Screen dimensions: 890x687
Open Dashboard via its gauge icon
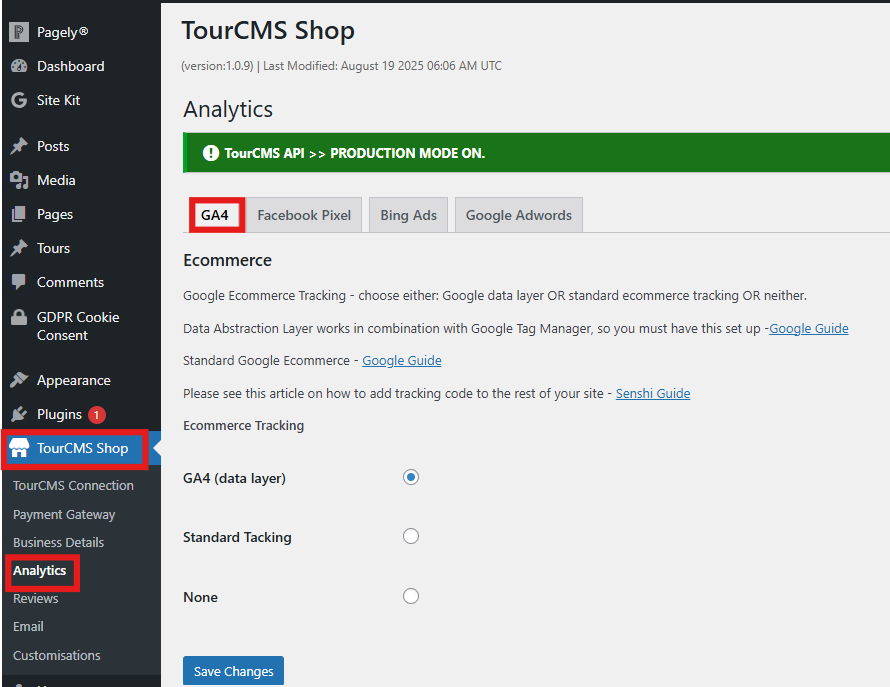(x=19, y=66)
